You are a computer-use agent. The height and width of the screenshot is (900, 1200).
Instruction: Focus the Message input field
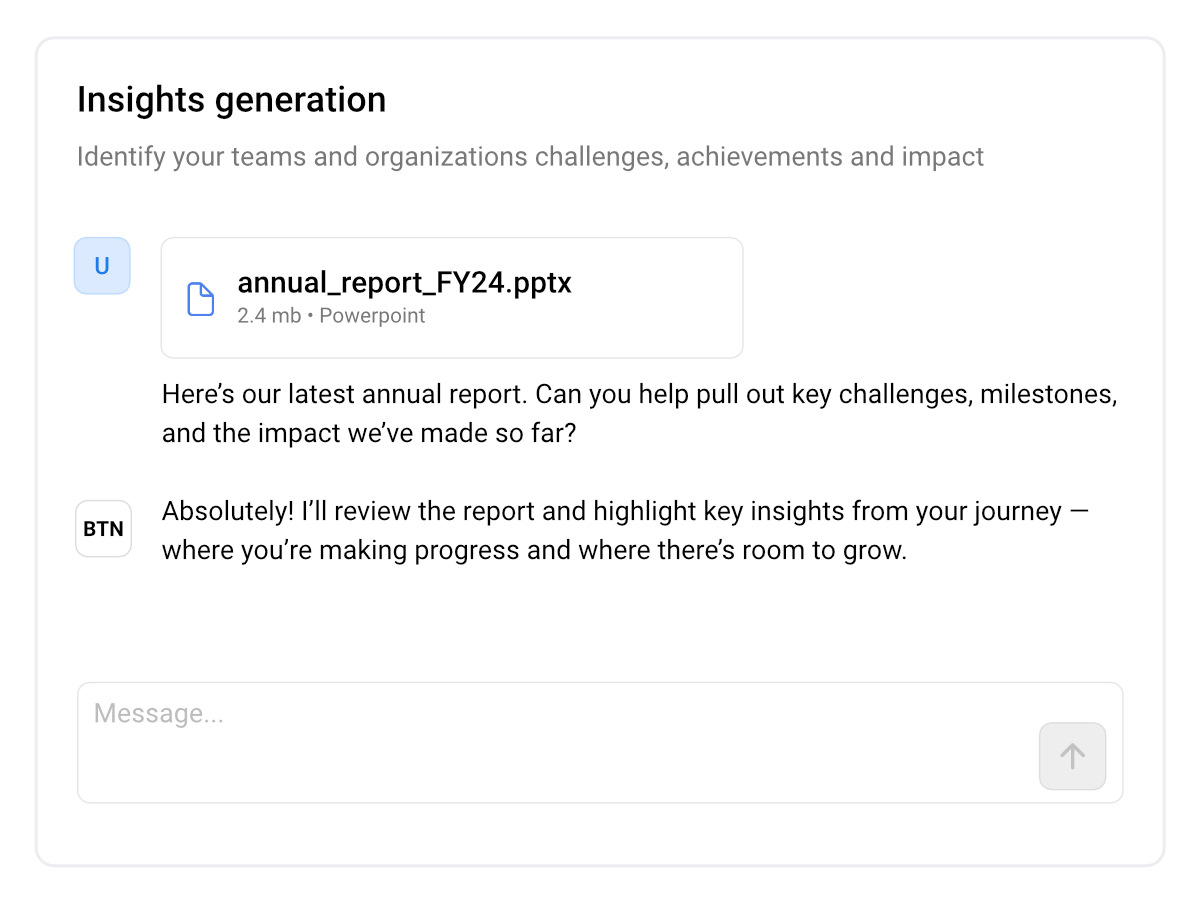pos(600,742)
